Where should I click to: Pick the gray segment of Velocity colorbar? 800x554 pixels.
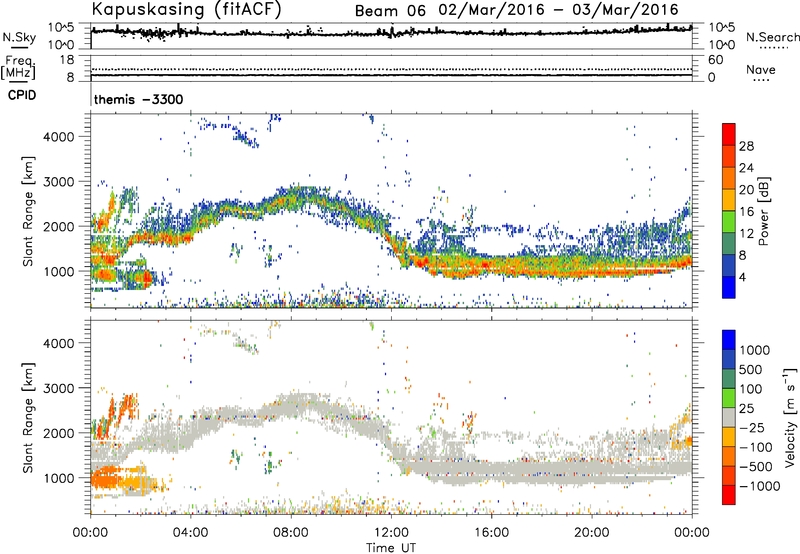click(729, 417)
